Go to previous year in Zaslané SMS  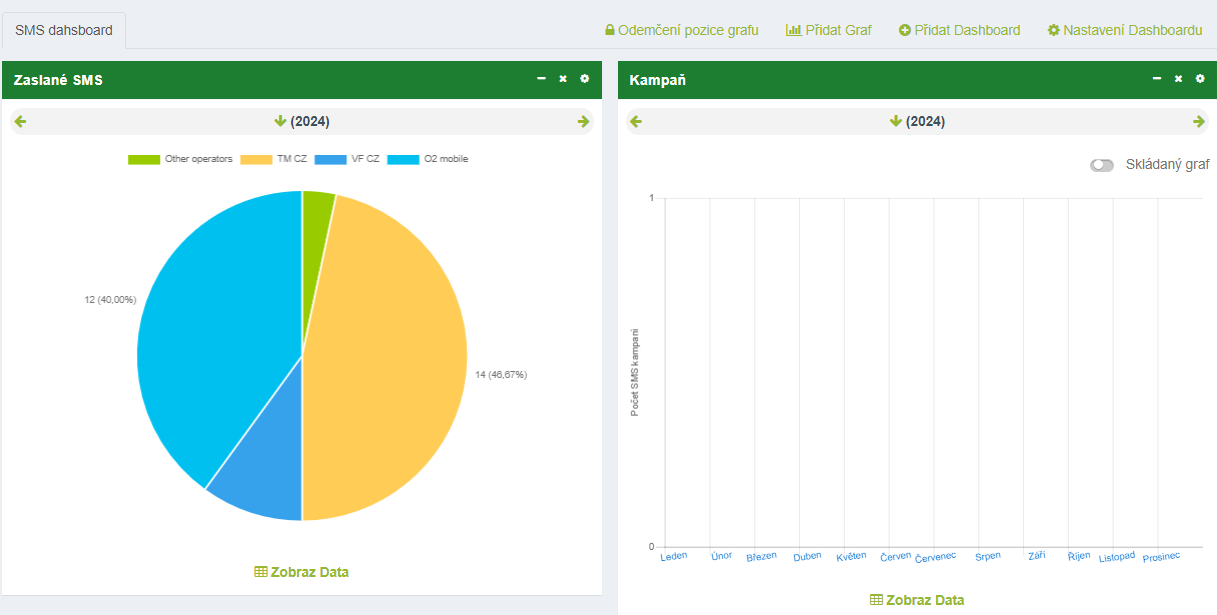click(21, 122)
